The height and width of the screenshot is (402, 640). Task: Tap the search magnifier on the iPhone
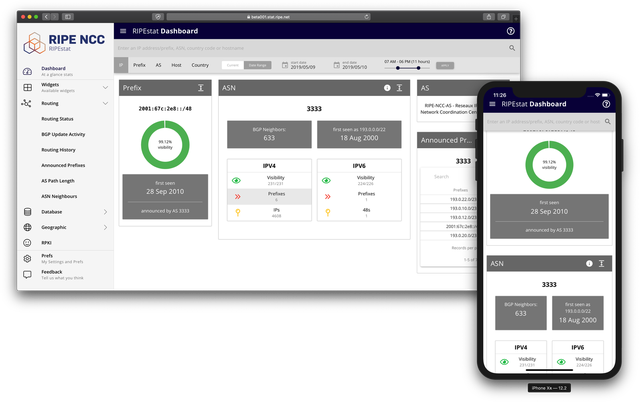[x=607, y=122]
